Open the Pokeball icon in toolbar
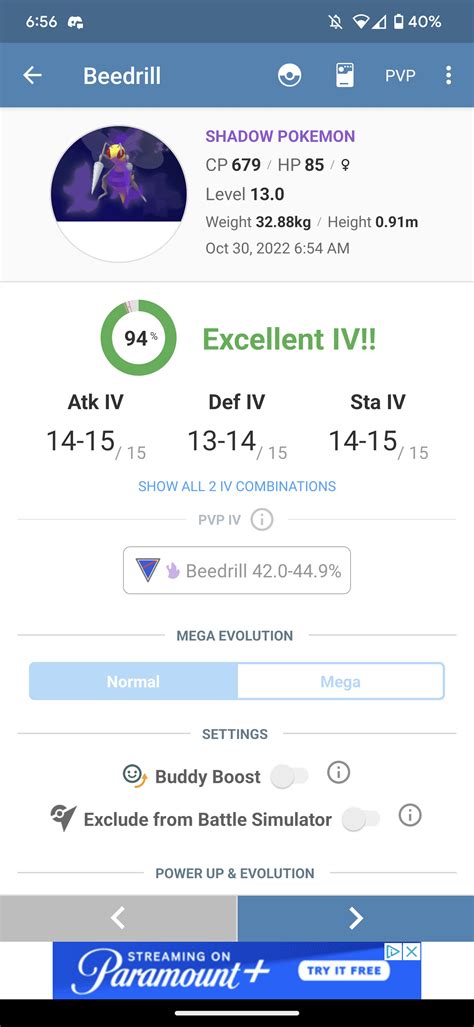The image size is (474, 1027). point(289,75)
